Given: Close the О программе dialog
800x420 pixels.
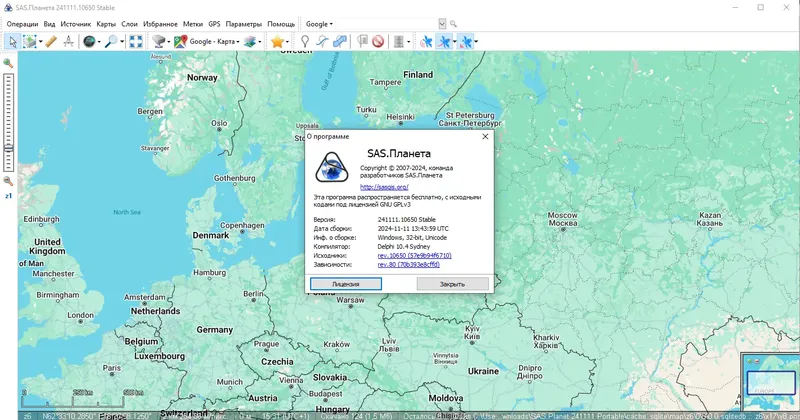Looking at the screenshot, I should coord(485,136).
